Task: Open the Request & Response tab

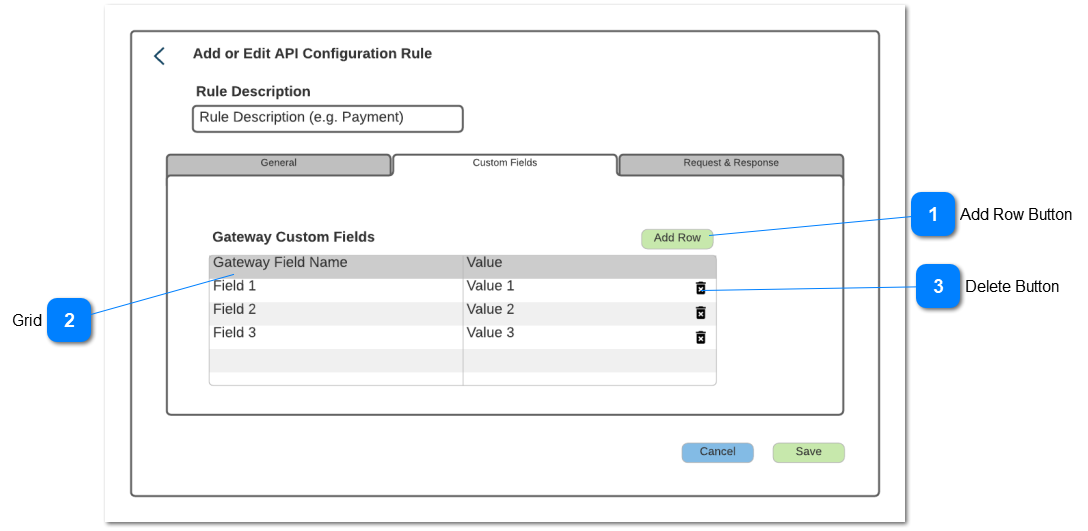Action: [730, 164]
